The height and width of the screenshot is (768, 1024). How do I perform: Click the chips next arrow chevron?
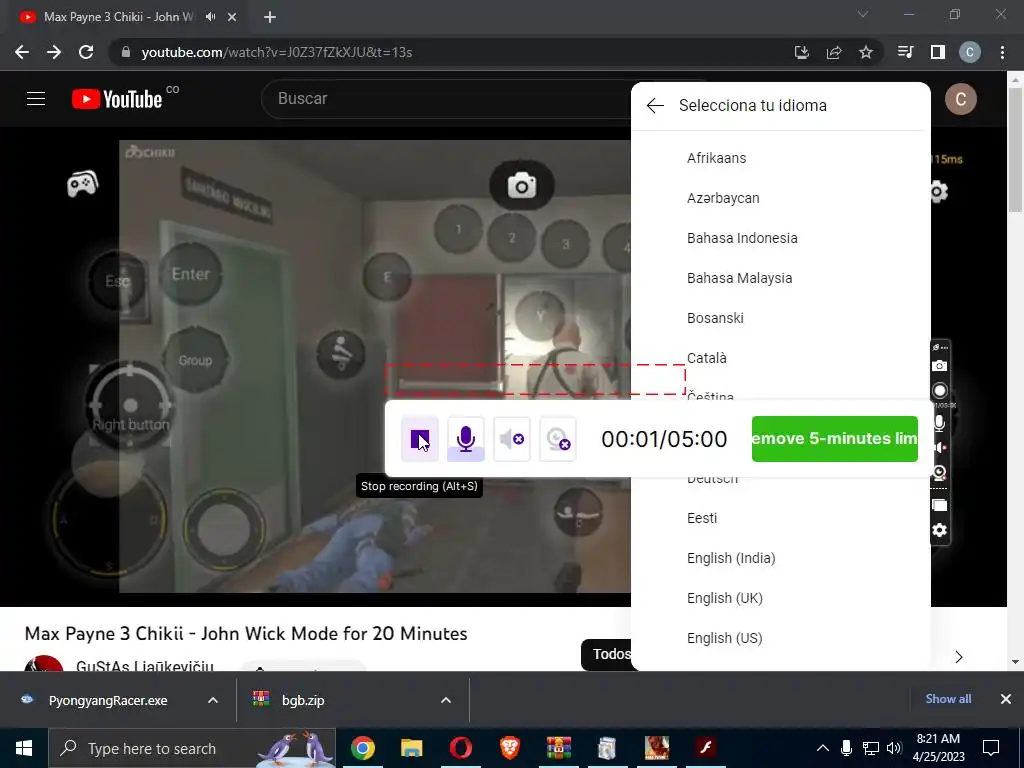pyautogui.click(x=959, y=656)
